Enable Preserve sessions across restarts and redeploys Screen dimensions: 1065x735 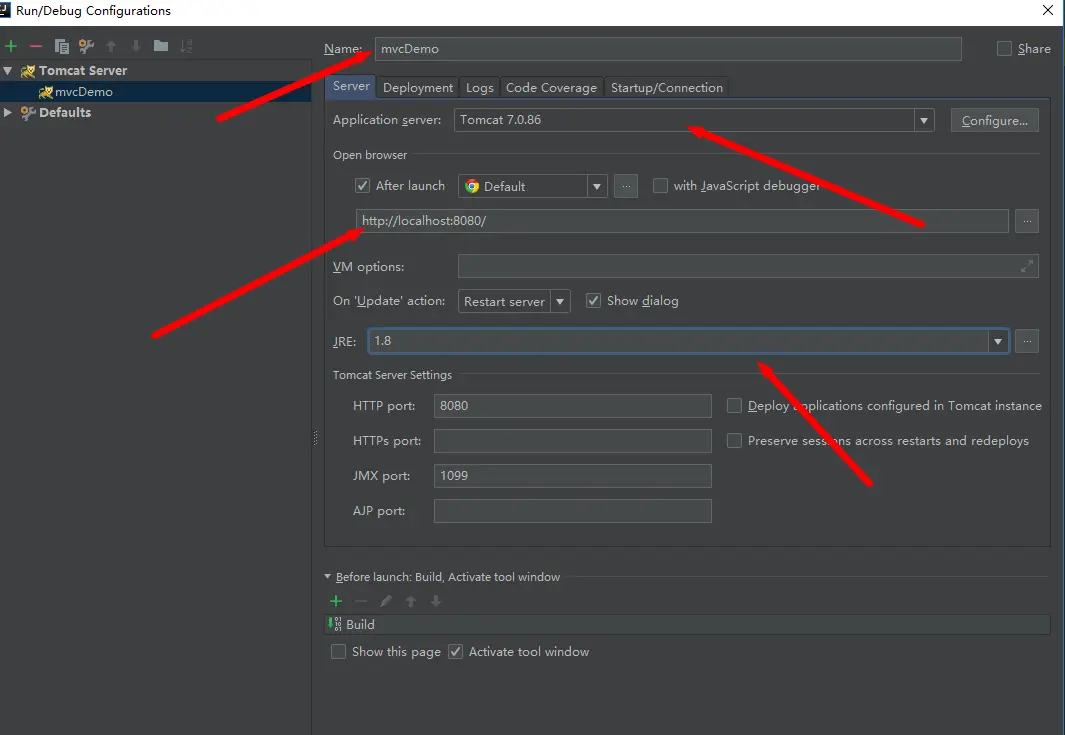pos(734,441)
